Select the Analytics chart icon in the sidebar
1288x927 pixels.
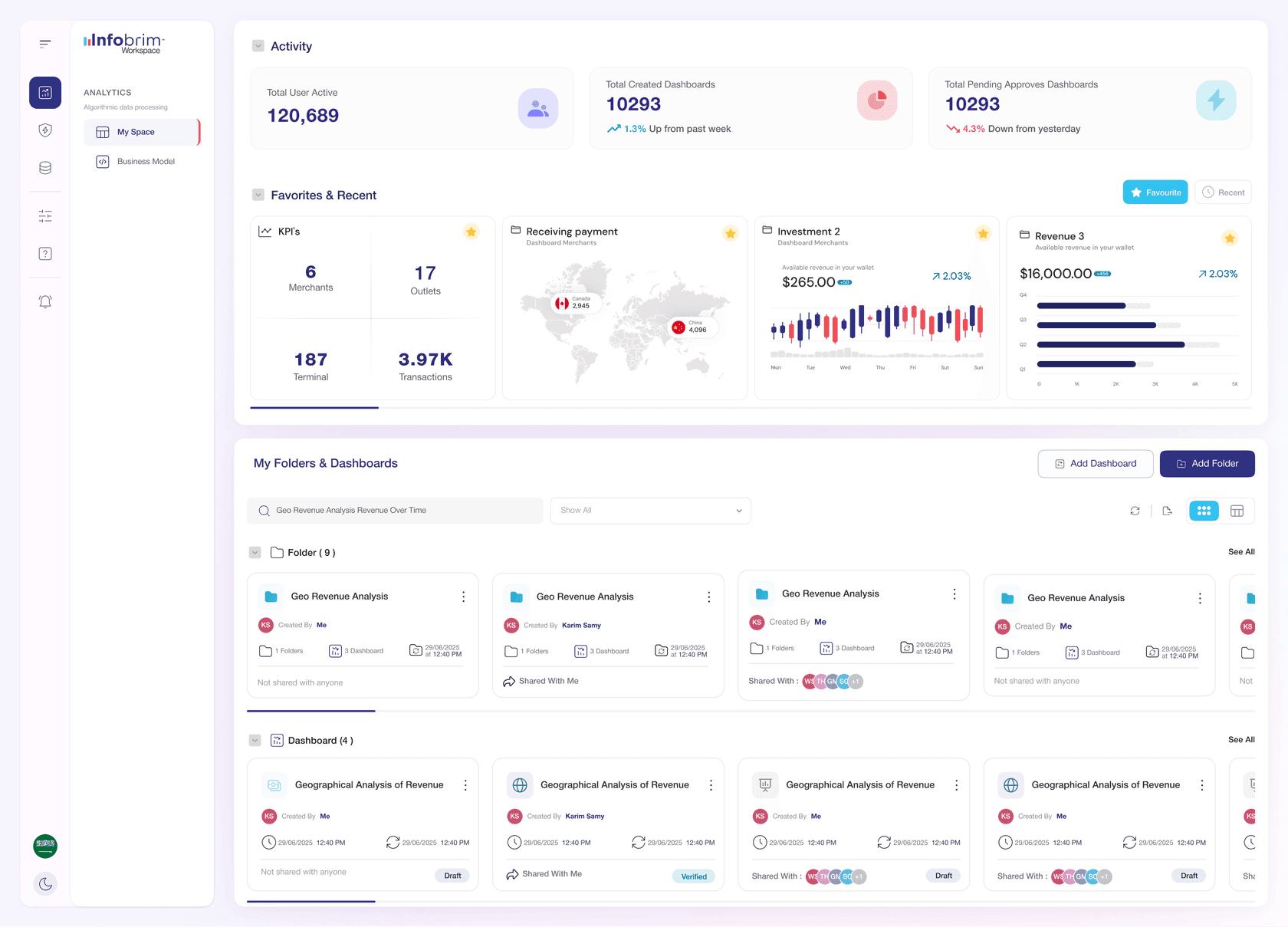[45, 93]
